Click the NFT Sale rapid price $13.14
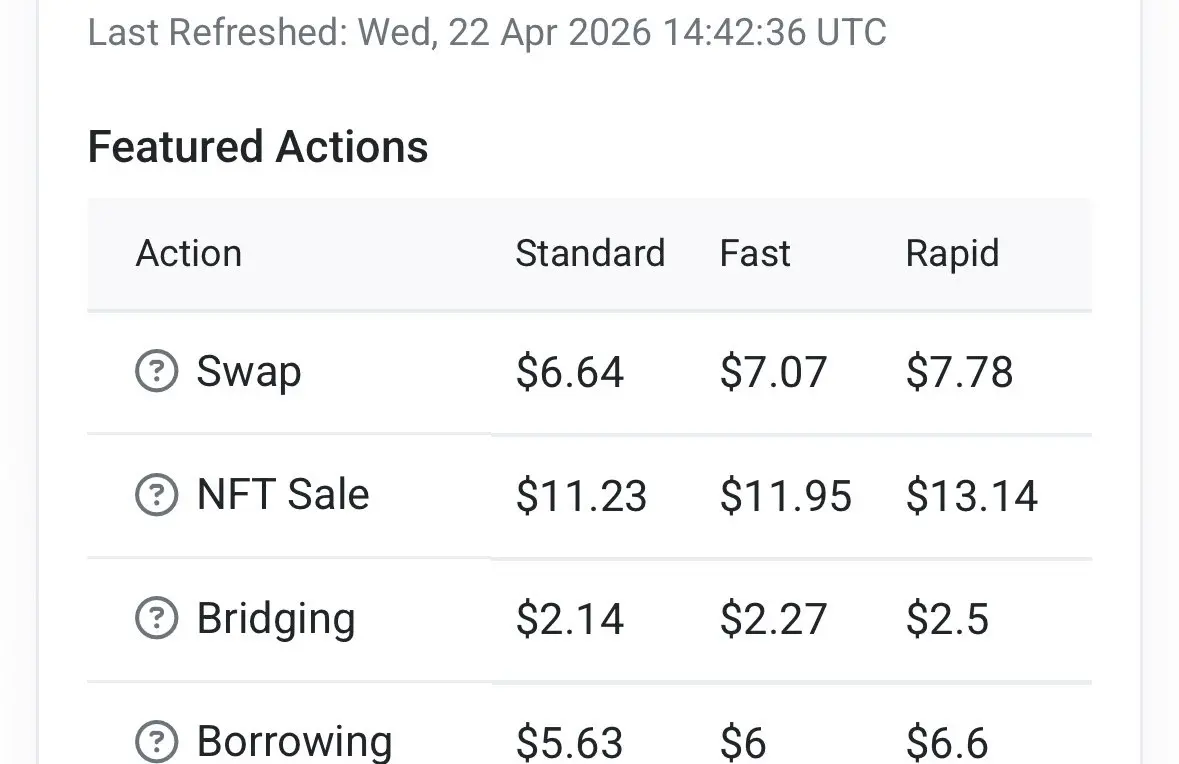 (x=971, y=496)
